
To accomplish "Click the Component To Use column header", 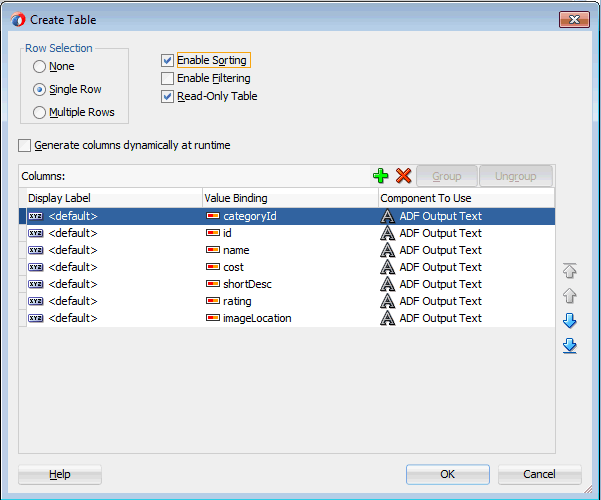I will [466, 198].
